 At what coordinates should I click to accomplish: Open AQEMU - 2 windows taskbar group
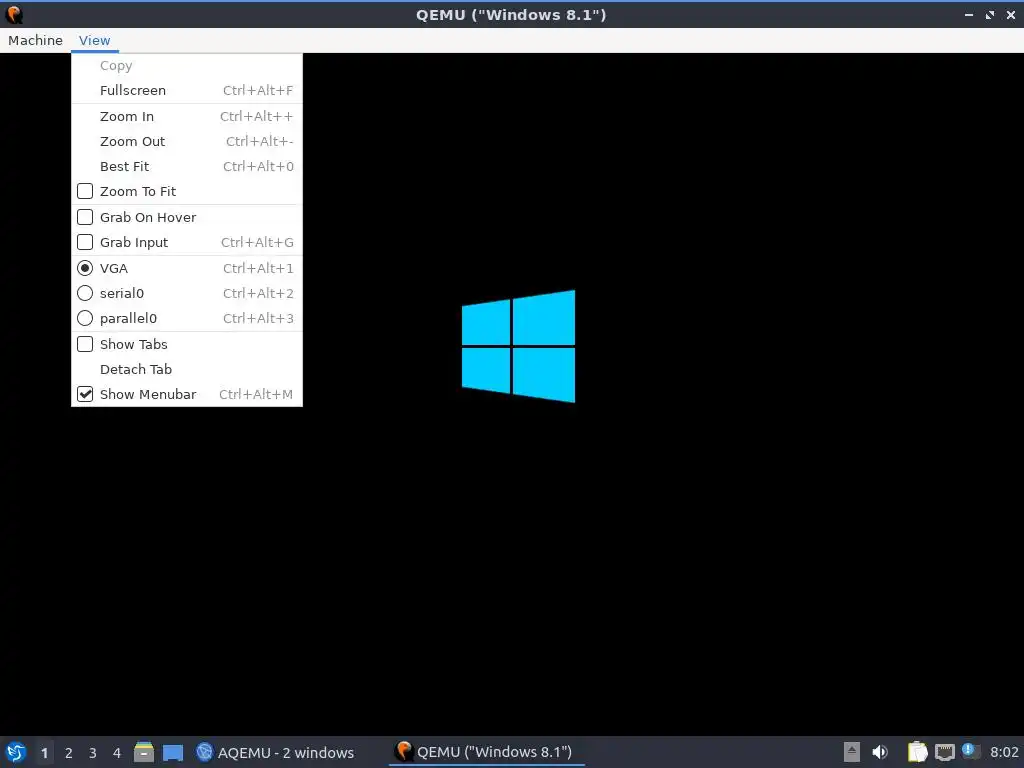[x=276, y=752]
